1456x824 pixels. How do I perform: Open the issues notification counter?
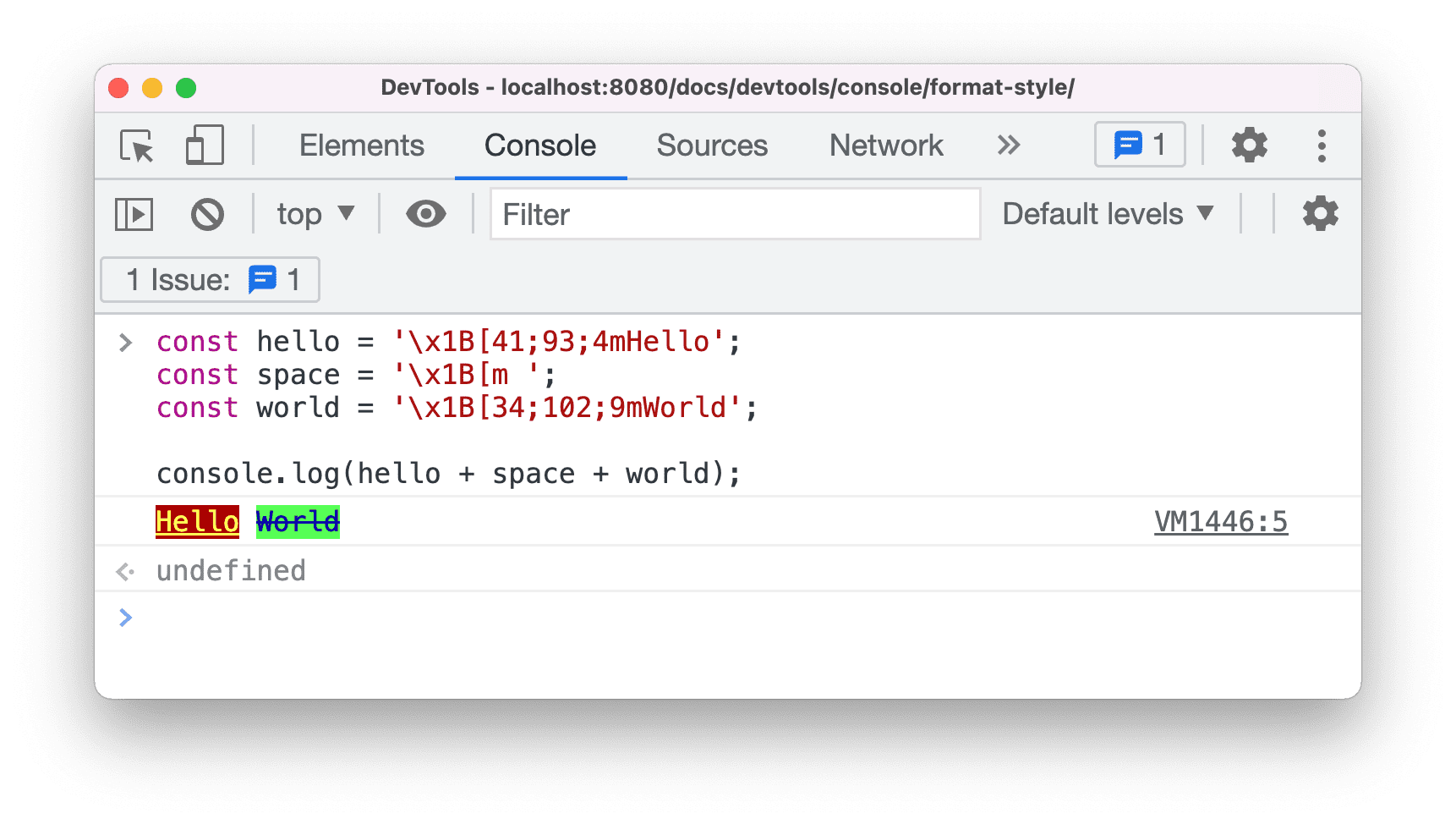[1140, 145]
